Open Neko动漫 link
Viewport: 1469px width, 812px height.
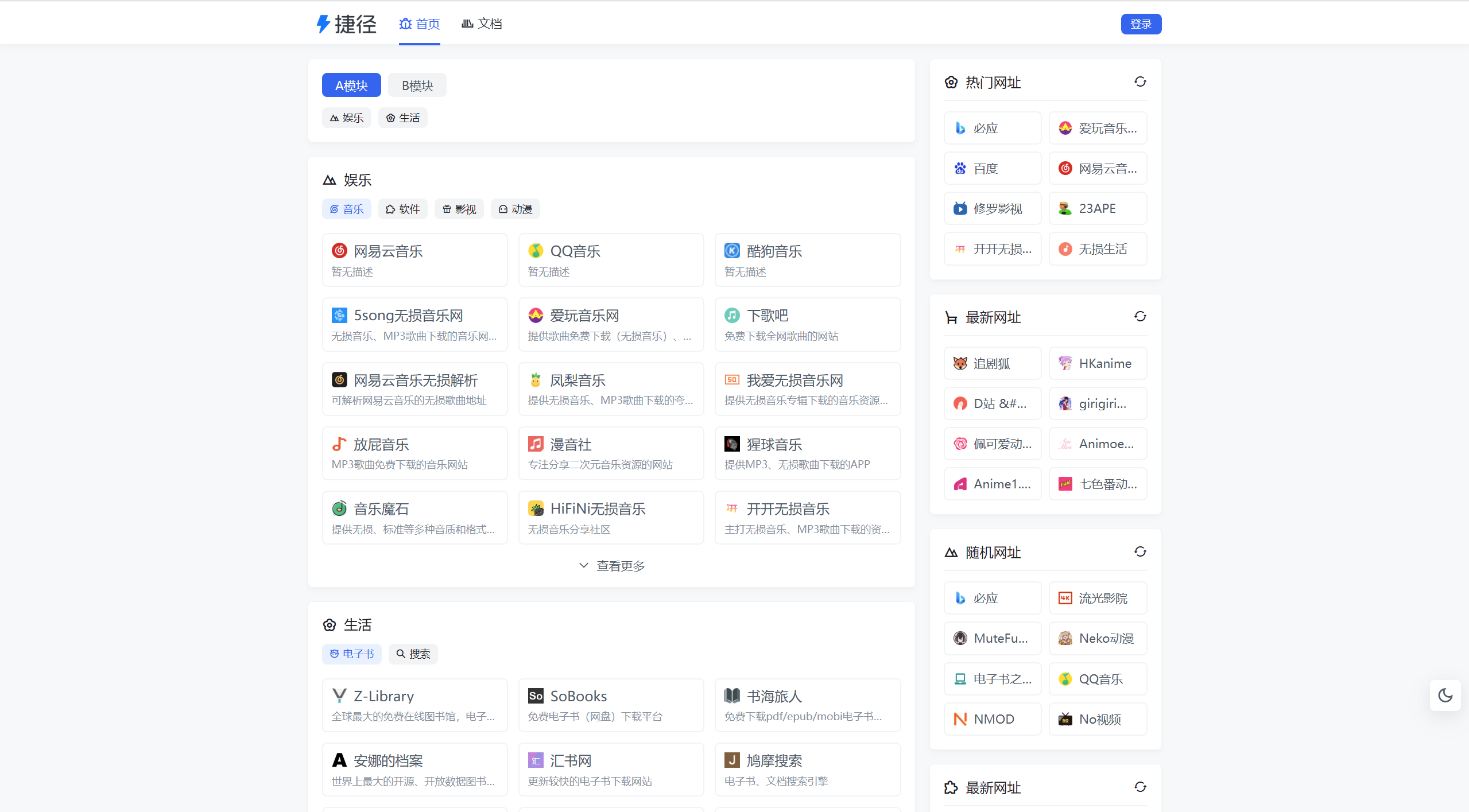click(1098, 638)
